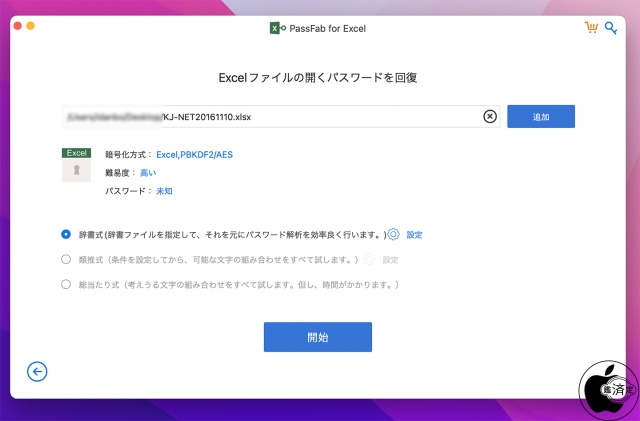The height and width of the screenshot is (421, 640).
Task: Click the 高い difficulty value
Action: (x=148, y=173)
